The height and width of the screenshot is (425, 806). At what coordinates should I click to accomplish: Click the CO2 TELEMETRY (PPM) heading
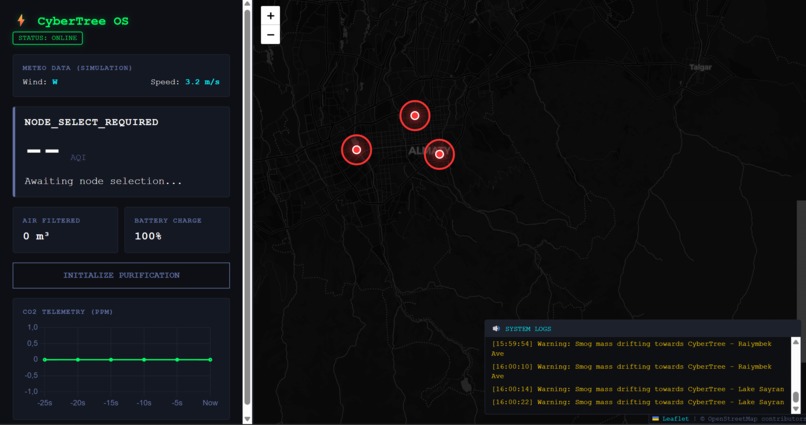[x=67, y=312]
